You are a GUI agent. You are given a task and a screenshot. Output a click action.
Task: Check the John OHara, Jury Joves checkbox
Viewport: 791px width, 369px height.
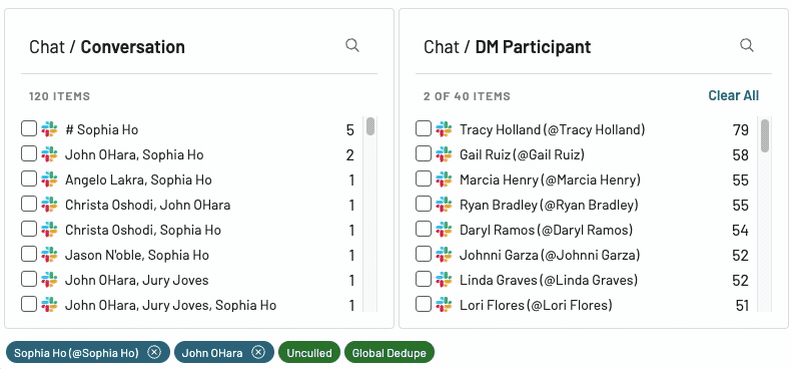[29, 279]
